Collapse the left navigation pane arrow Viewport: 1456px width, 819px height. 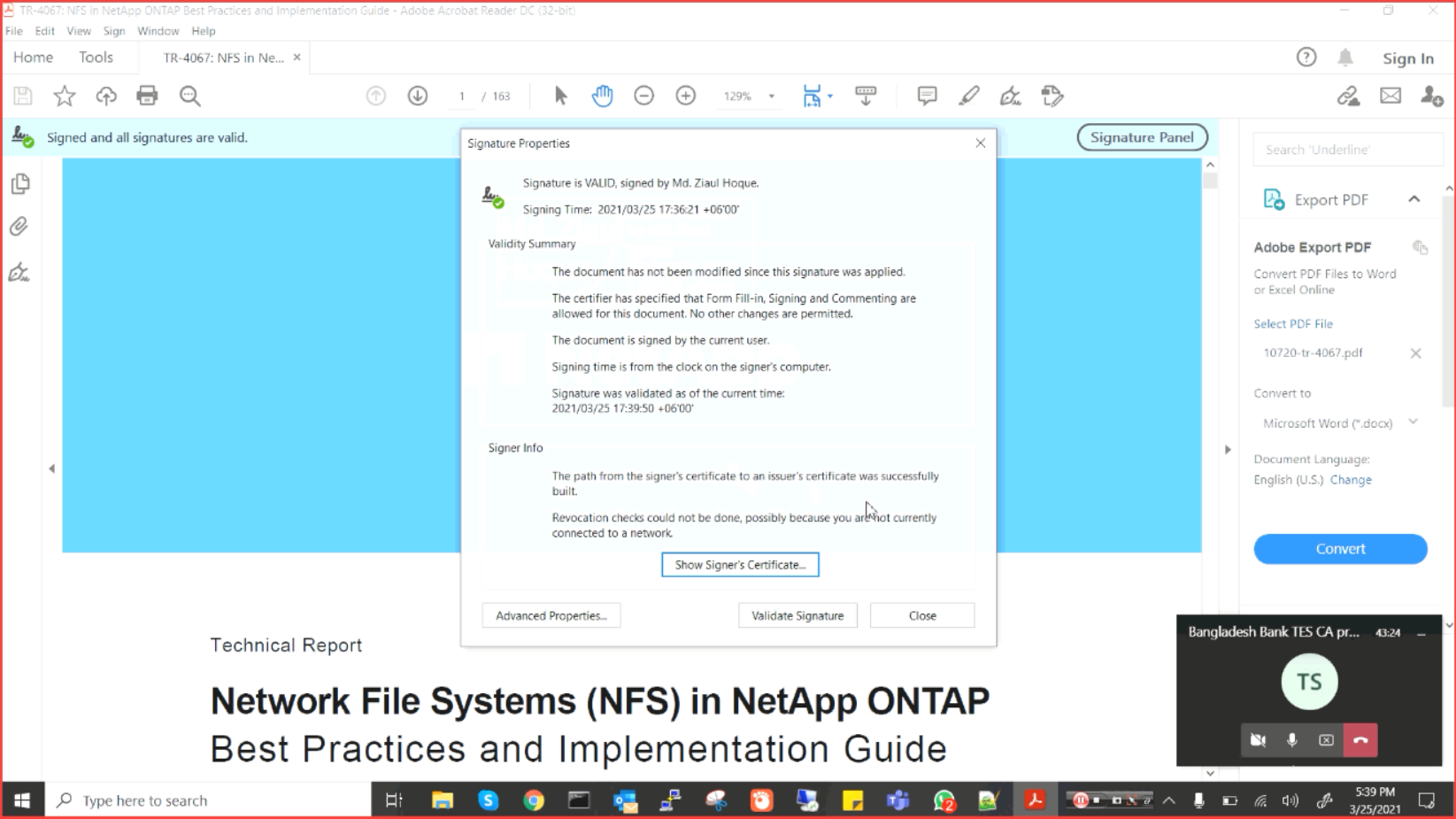coord(51,468)
